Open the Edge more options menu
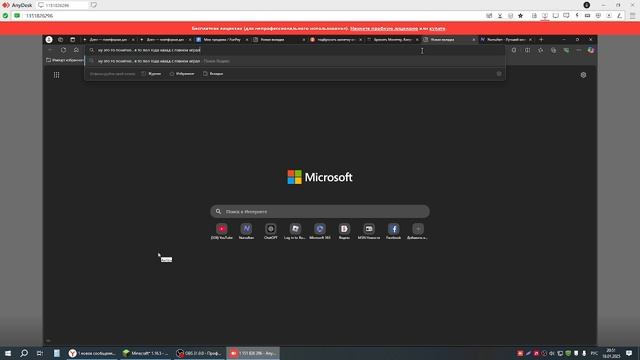640x360 pixels. pyautogui.click(x=578, y=50)
